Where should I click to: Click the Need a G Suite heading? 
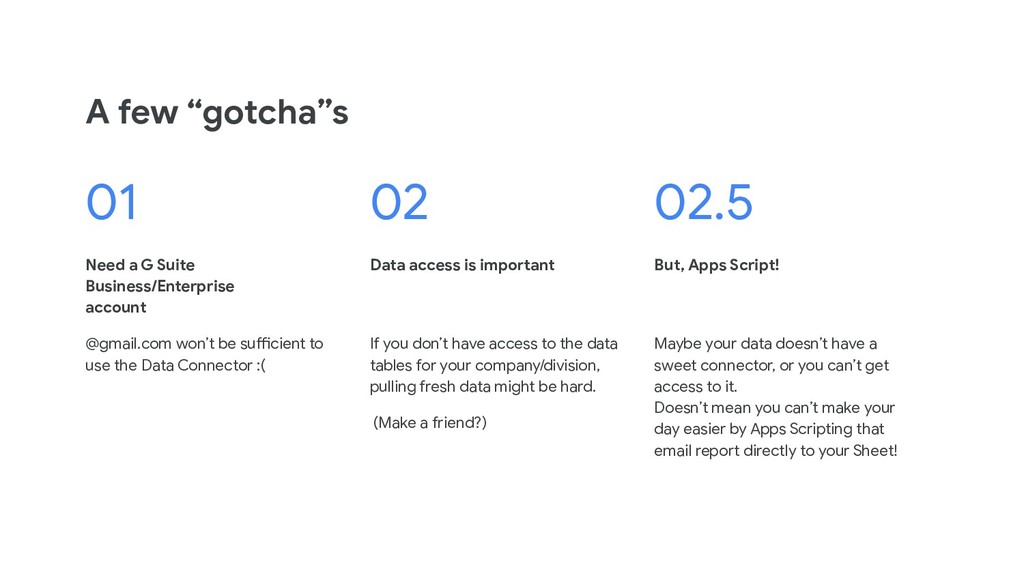140,264
